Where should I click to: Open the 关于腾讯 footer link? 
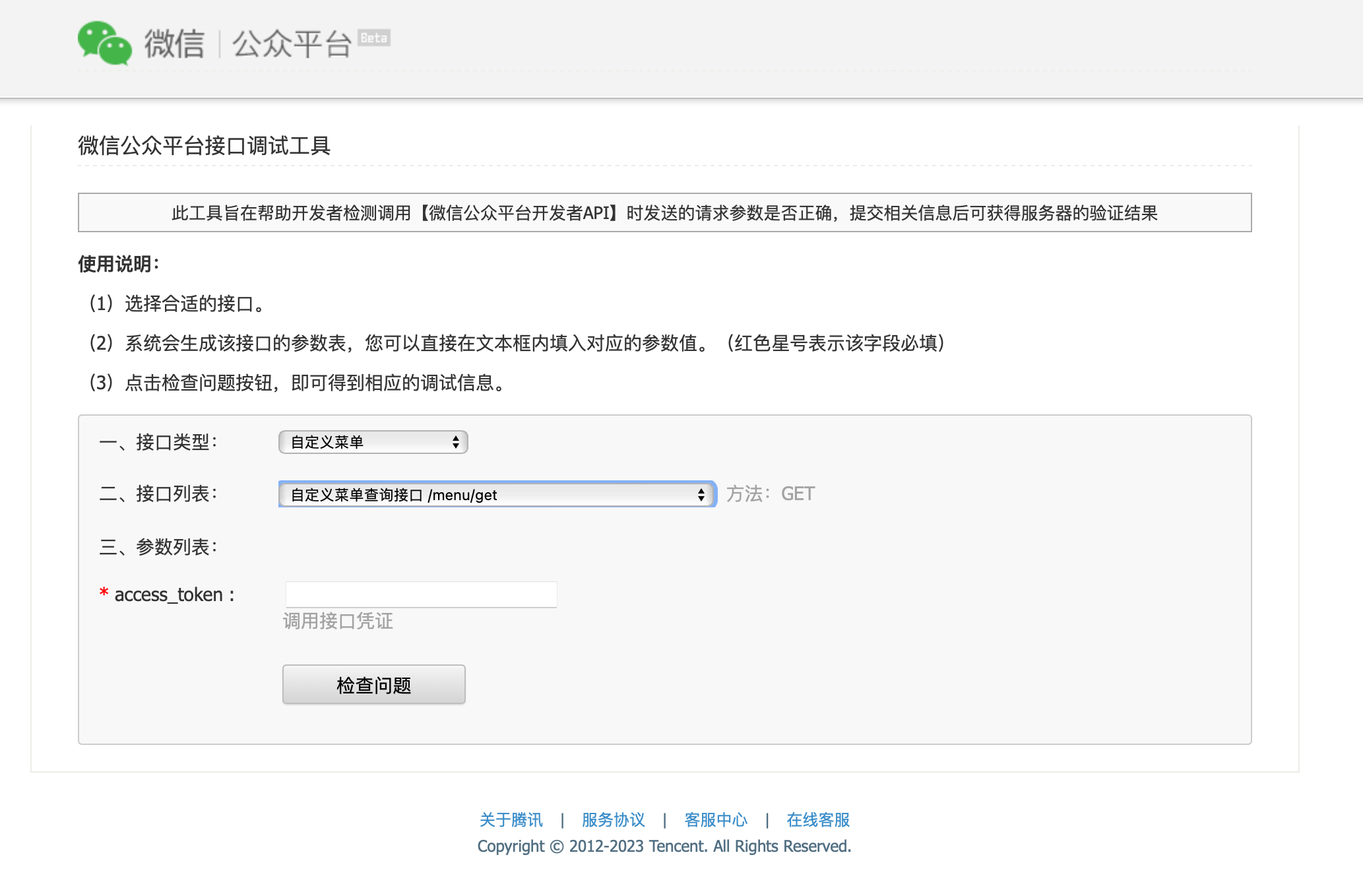click(x=511, y=820)
